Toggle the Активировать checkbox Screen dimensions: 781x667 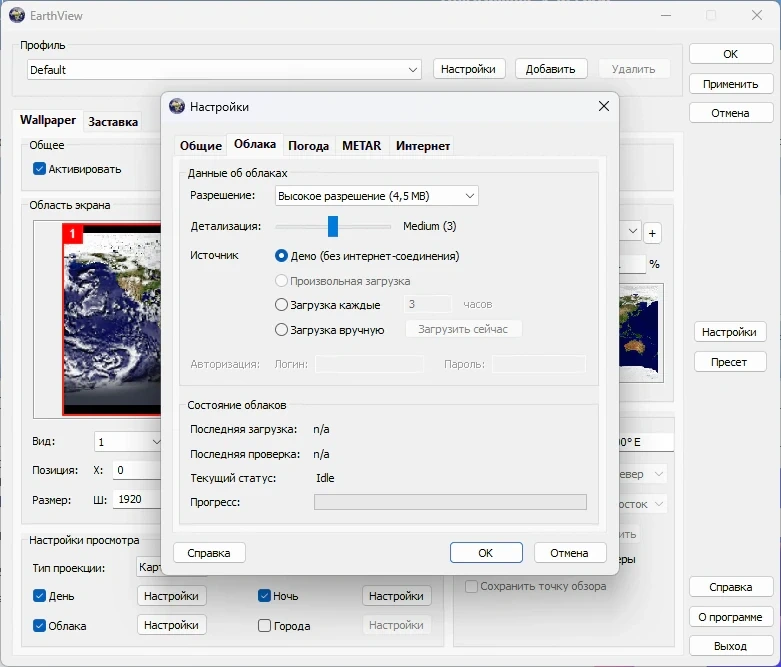click(x=39, y=169)
